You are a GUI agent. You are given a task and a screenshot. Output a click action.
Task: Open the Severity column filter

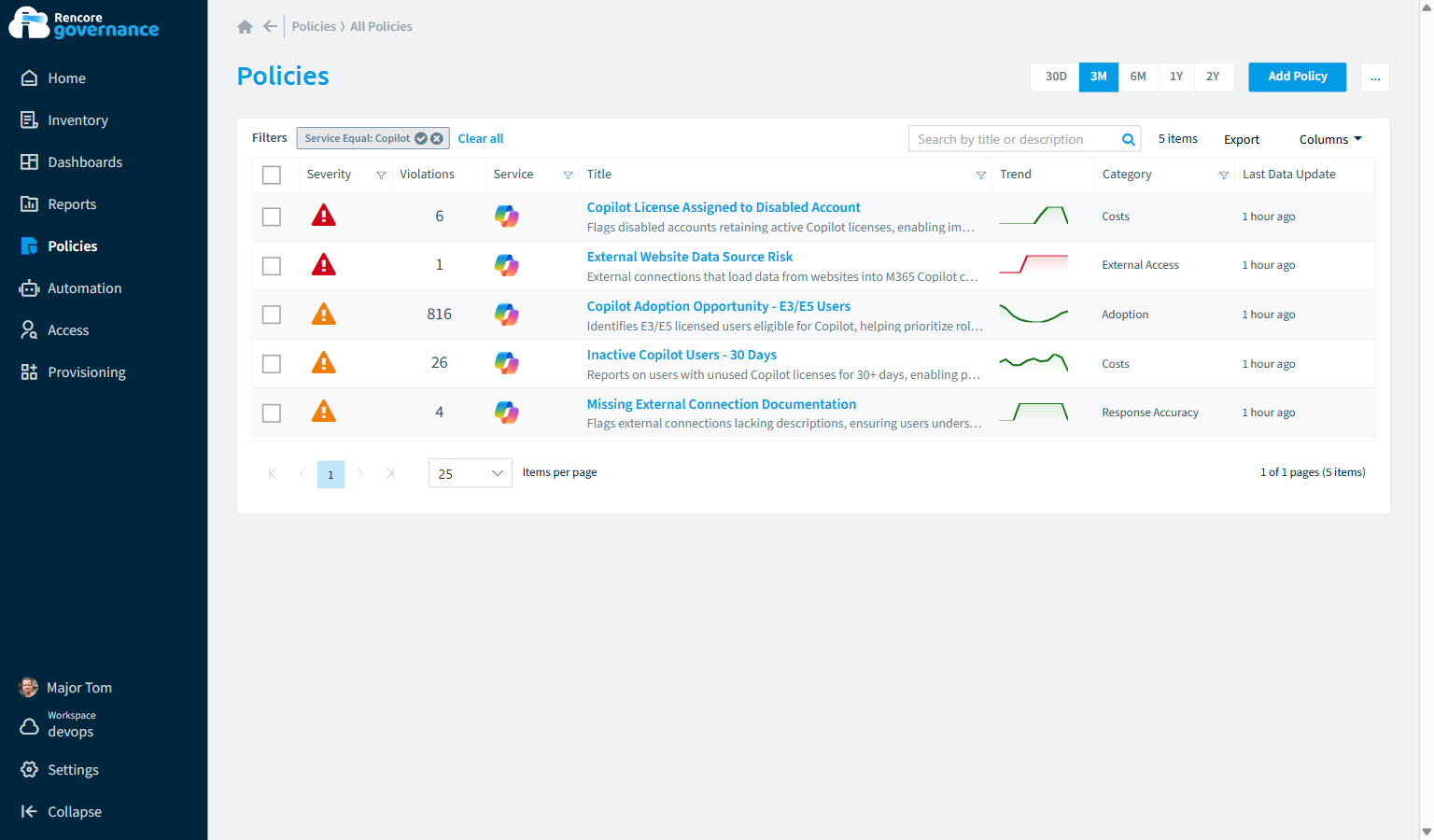(381, 175)
